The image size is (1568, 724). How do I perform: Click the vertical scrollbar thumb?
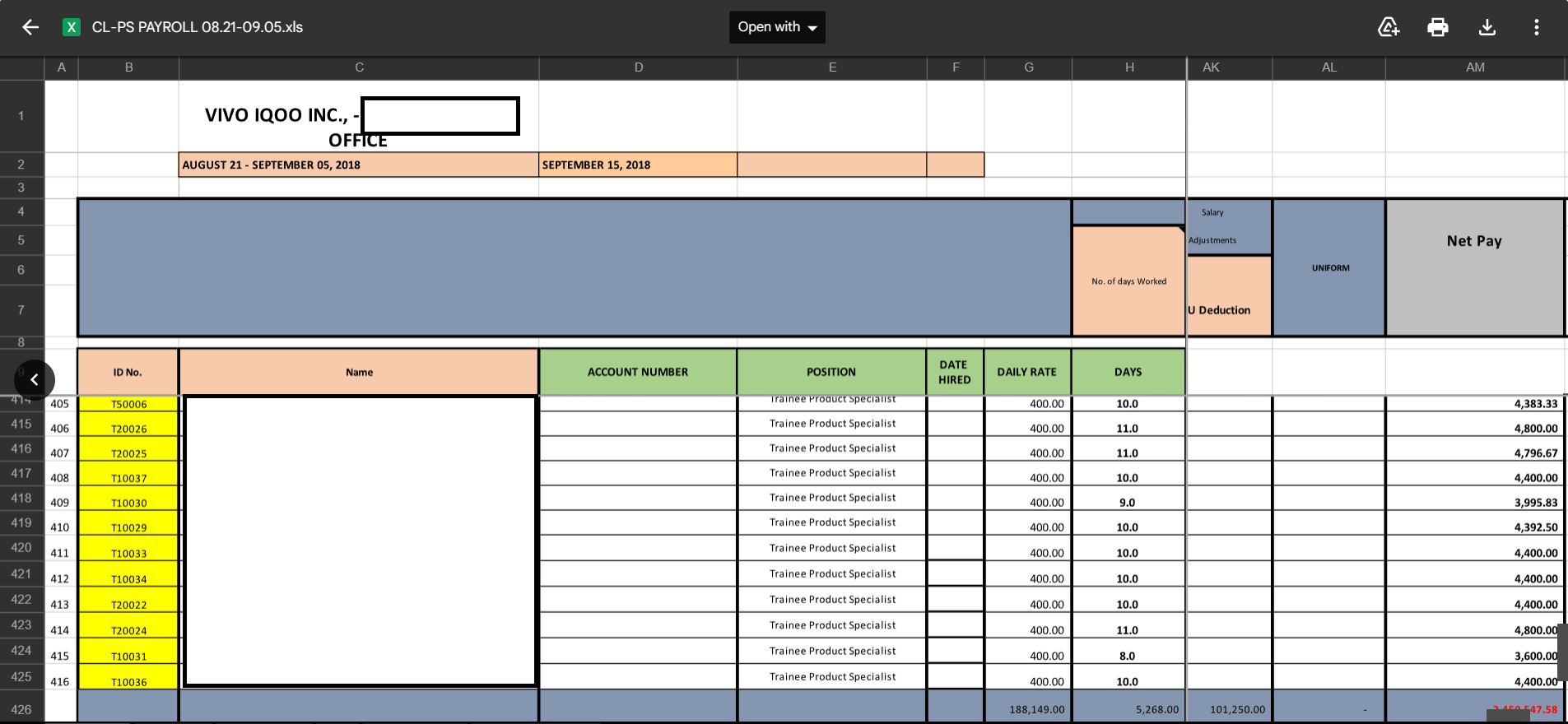(1562, 652)
